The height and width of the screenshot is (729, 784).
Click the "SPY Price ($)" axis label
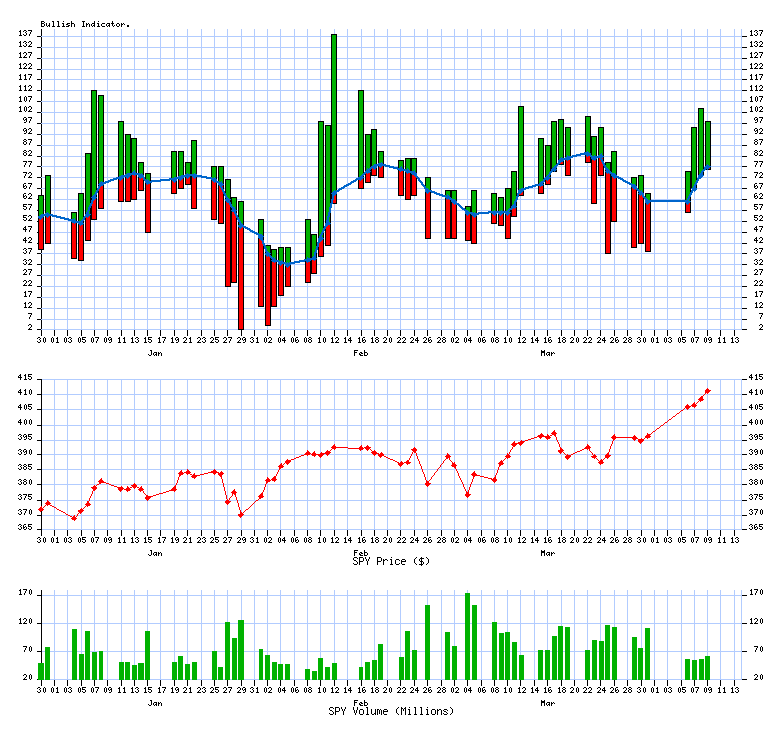[391, 561]
